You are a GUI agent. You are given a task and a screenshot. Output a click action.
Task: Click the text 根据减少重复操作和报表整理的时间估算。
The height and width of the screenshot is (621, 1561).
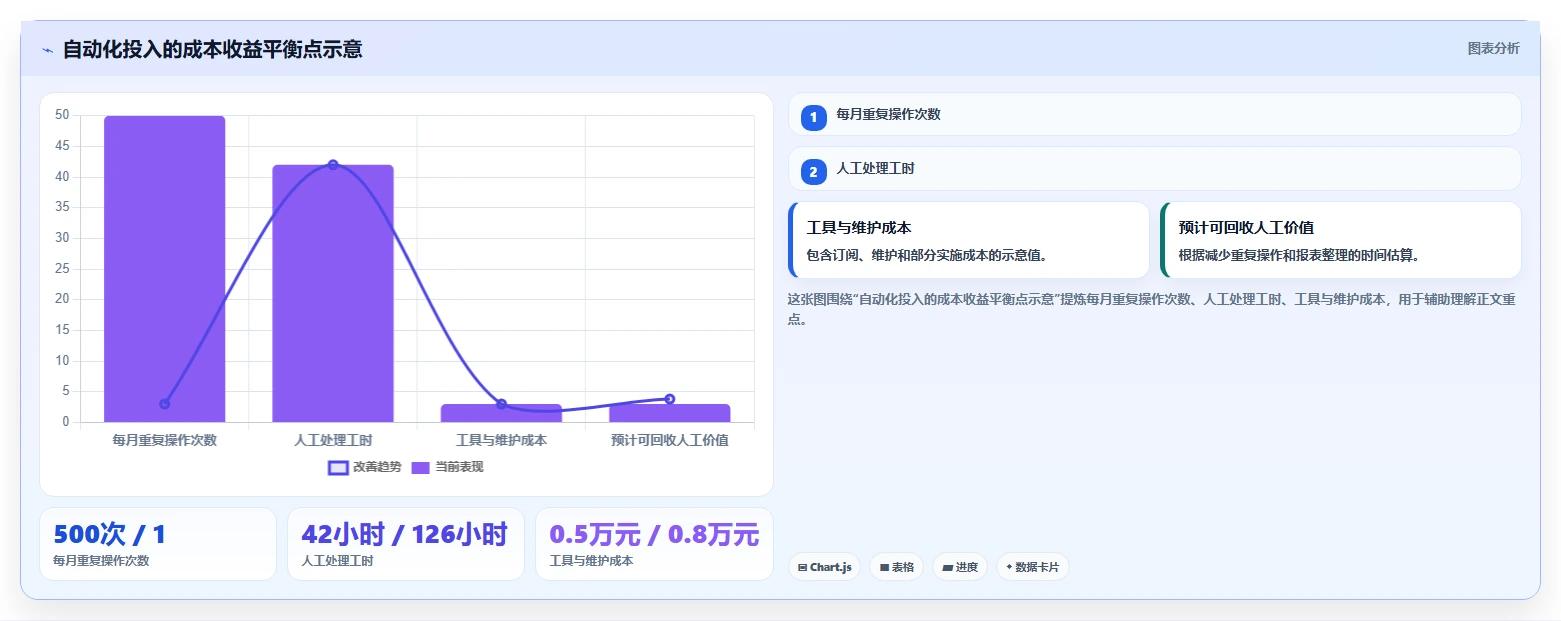(x=1299, y=255)
